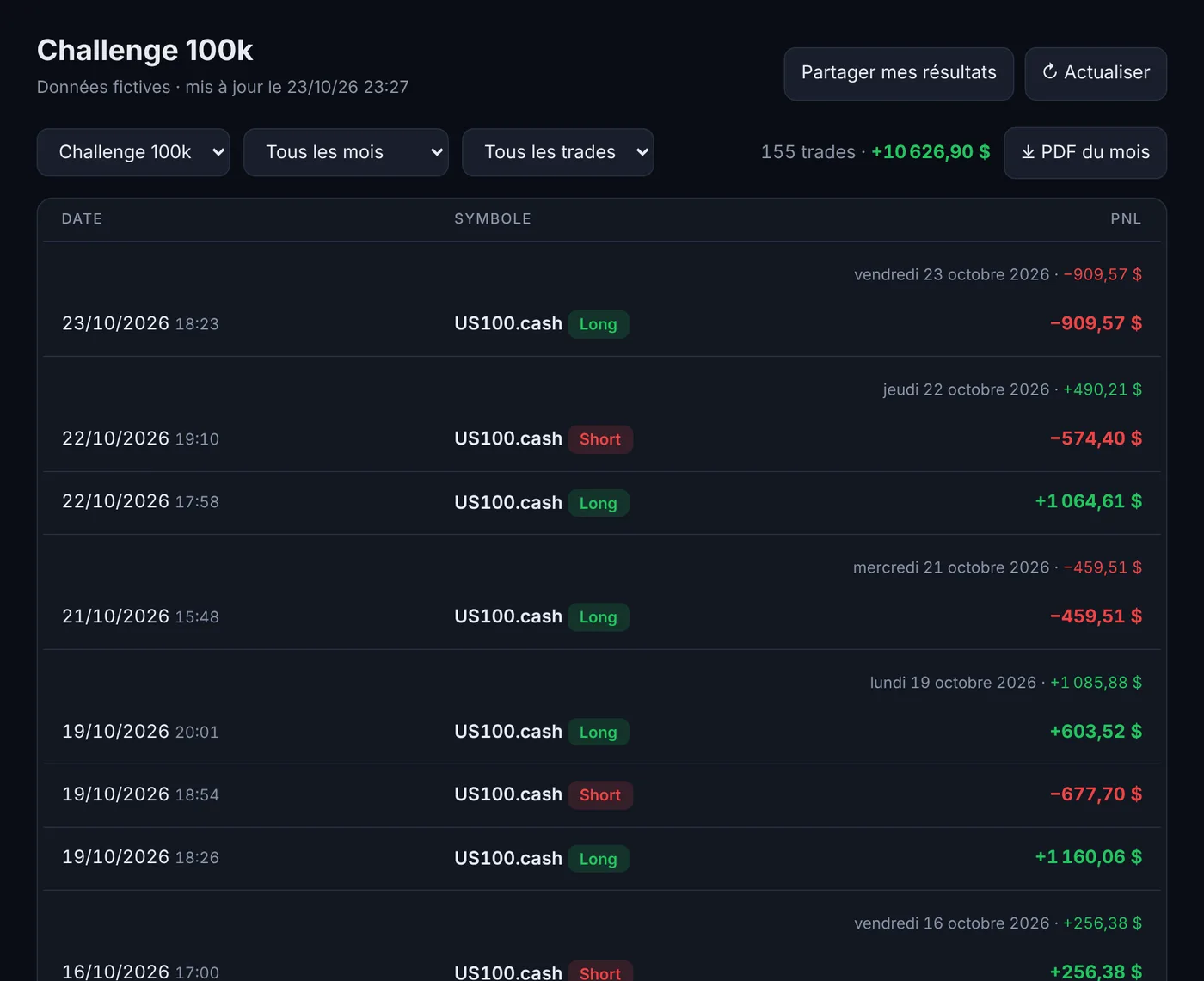Click the Short badge on the 18:54 trade
The height and width of the screenshot is (981, 1204).
[x=600, y=795]
